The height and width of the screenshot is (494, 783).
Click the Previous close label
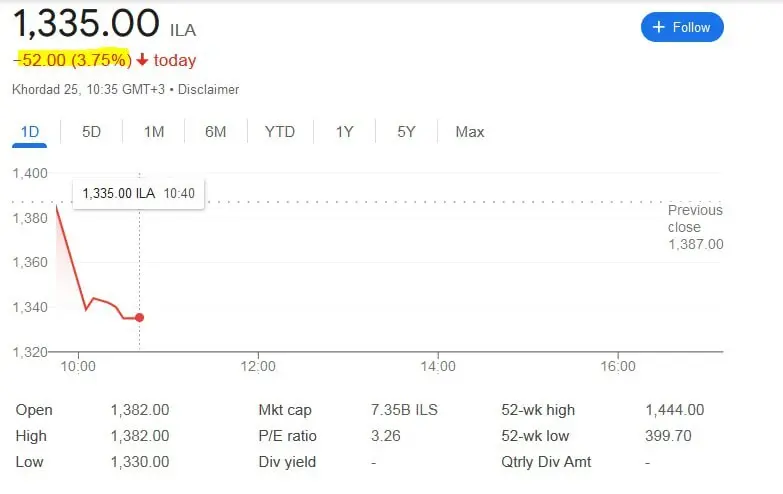(x=695, y=219)
